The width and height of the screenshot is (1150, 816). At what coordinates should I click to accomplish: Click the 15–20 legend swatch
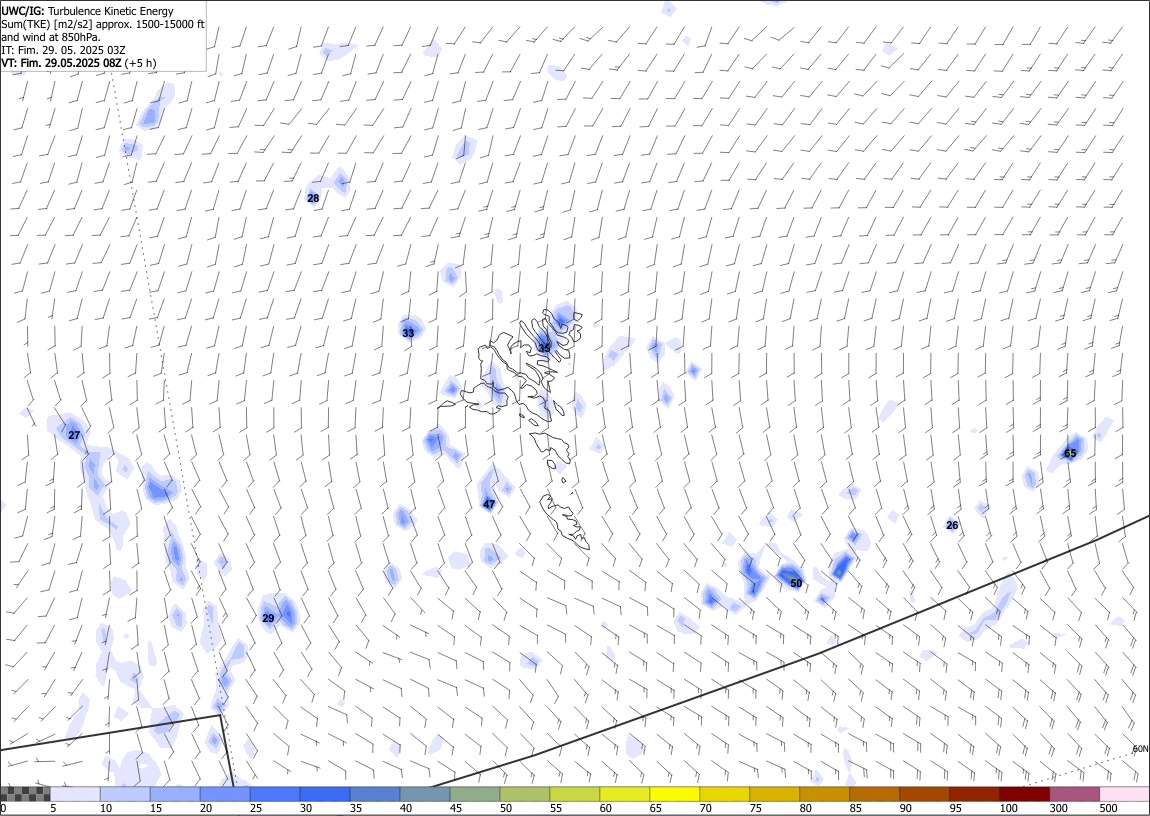(175, 794)
